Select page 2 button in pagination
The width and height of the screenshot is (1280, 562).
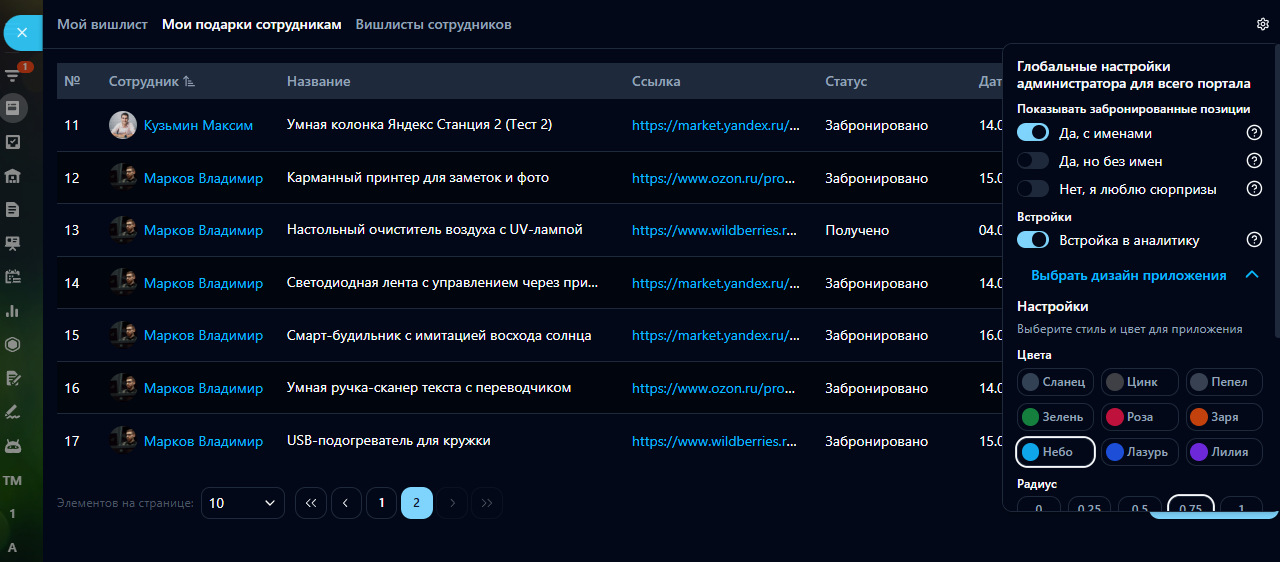pyautogui.click(x=417, y=503)
